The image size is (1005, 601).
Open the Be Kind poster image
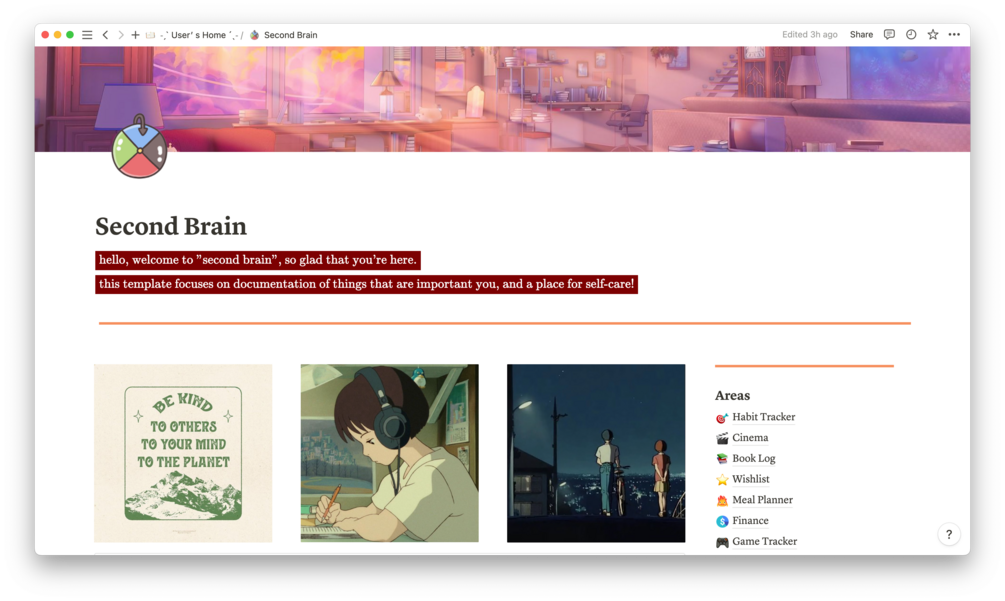coord(183,453)
